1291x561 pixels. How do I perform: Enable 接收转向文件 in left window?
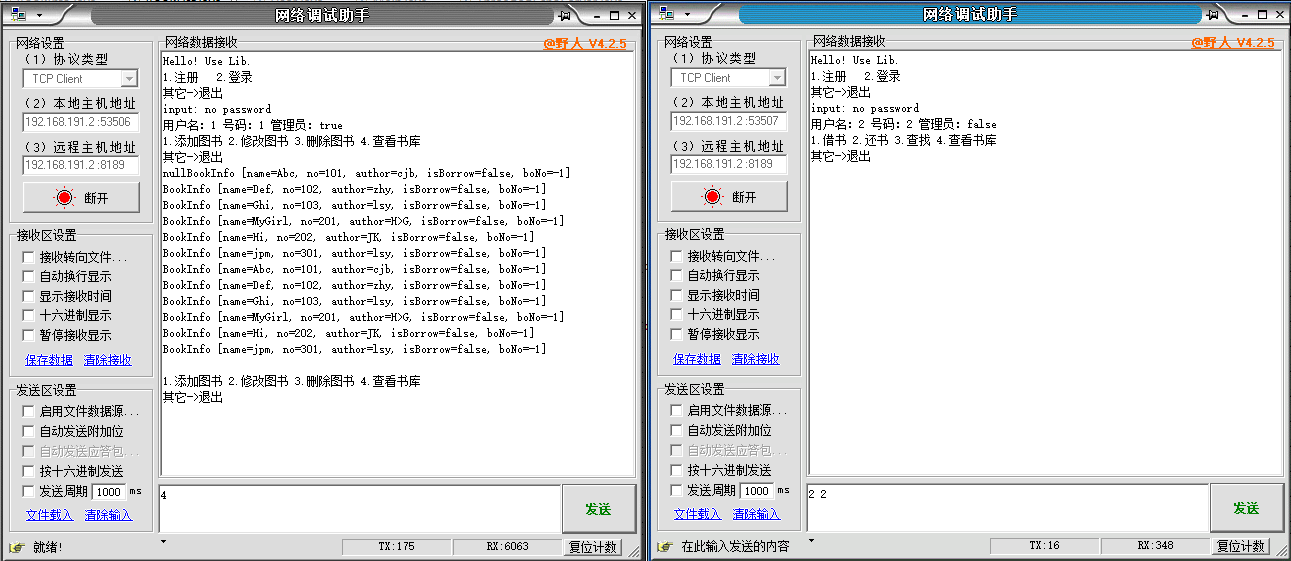[28, 257]
